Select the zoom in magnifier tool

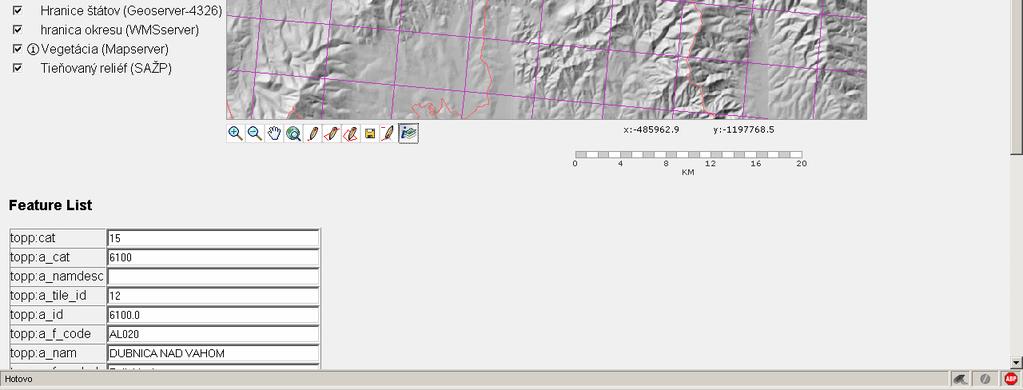(236, 134)
